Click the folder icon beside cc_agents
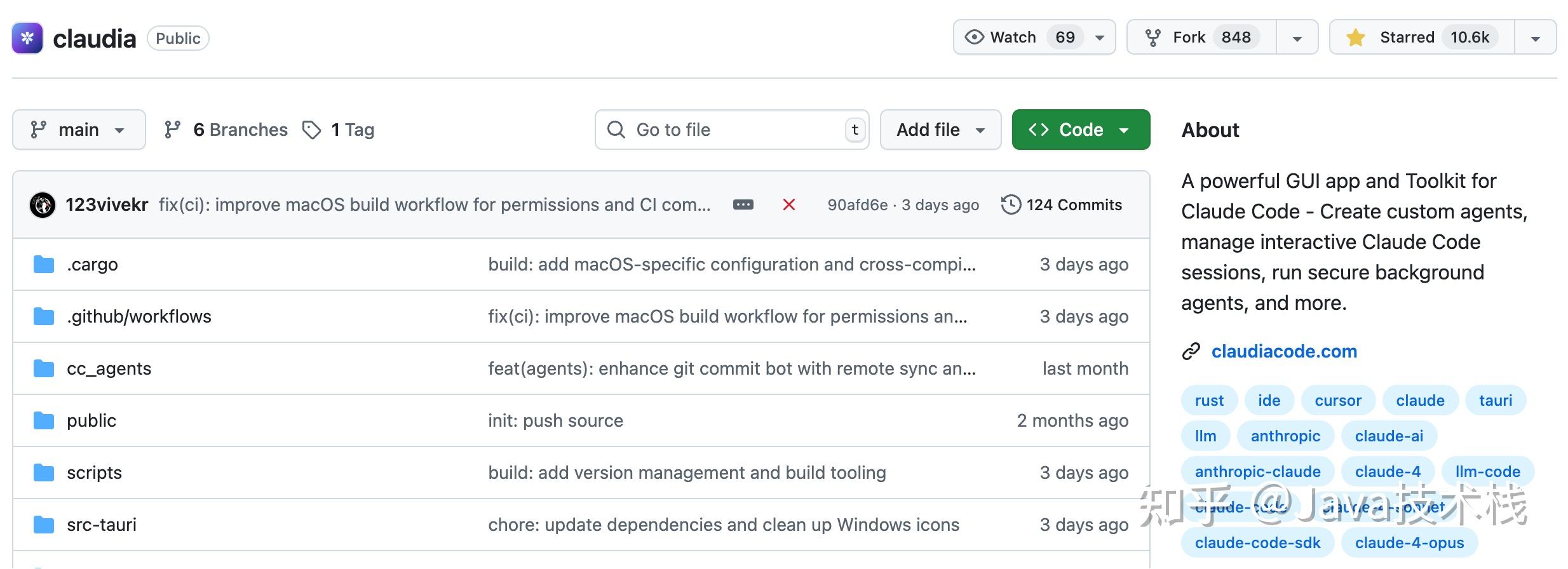The height and width of the screenshot is (569, 1568). pyautogui.click(x=44, y=368)
